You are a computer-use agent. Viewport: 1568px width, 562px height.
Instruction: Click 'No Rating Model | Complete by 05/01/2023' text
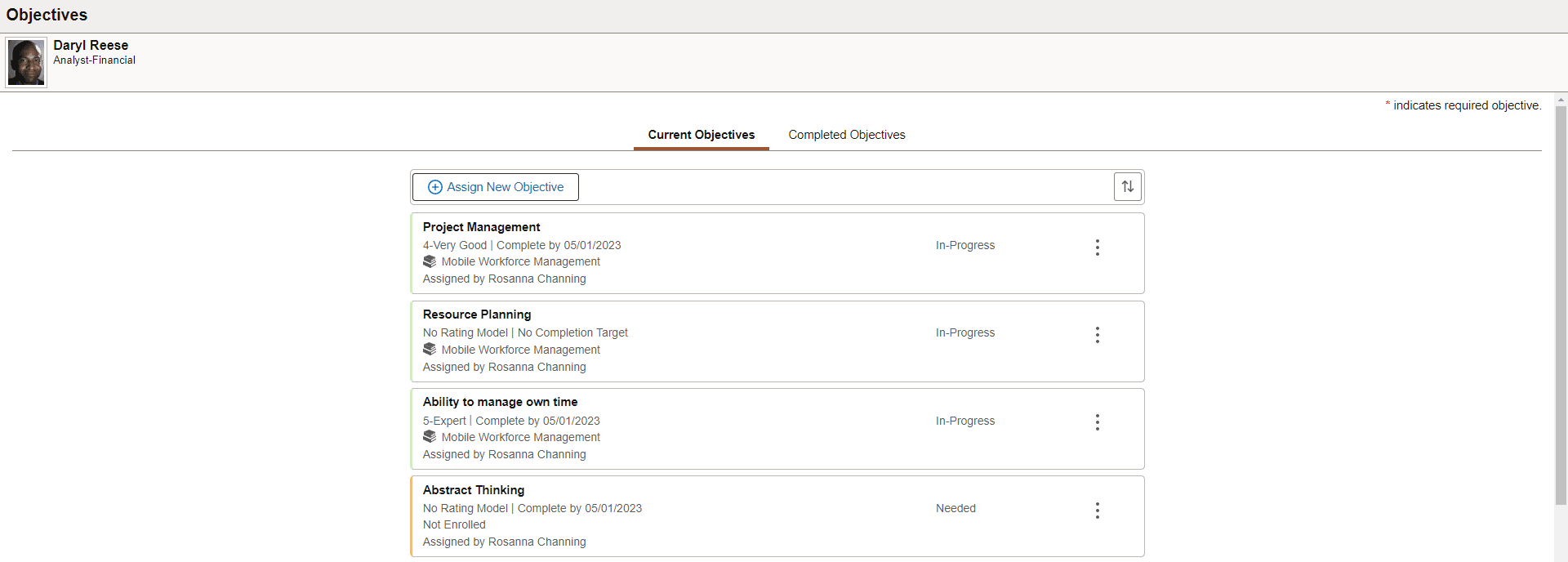pyautogui.click(x=532, y=508)
